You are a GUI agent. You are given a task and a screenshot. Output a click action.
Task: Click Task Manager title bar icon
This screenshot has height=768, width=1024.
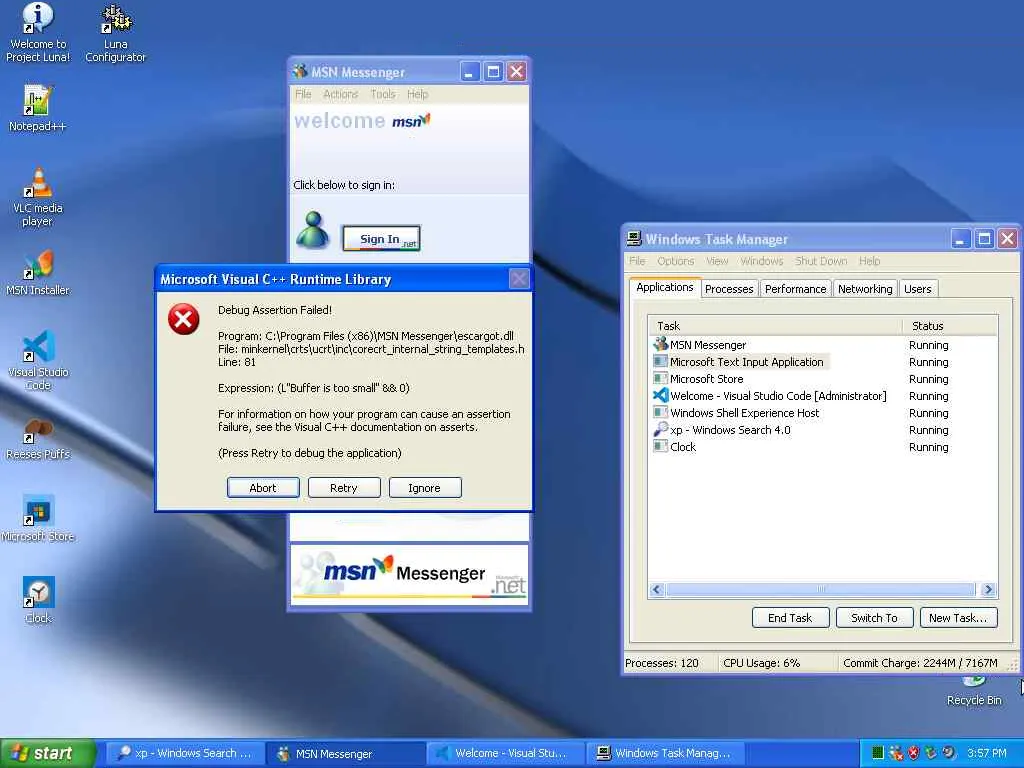click(633, 238)
